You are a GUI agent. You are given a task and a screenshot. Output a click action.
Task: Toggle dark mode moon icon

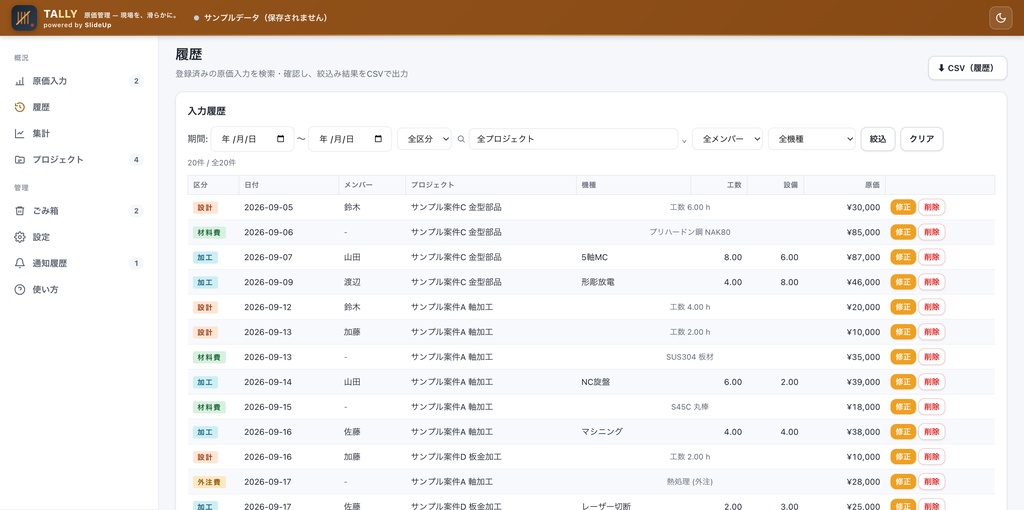[1000, 18]
